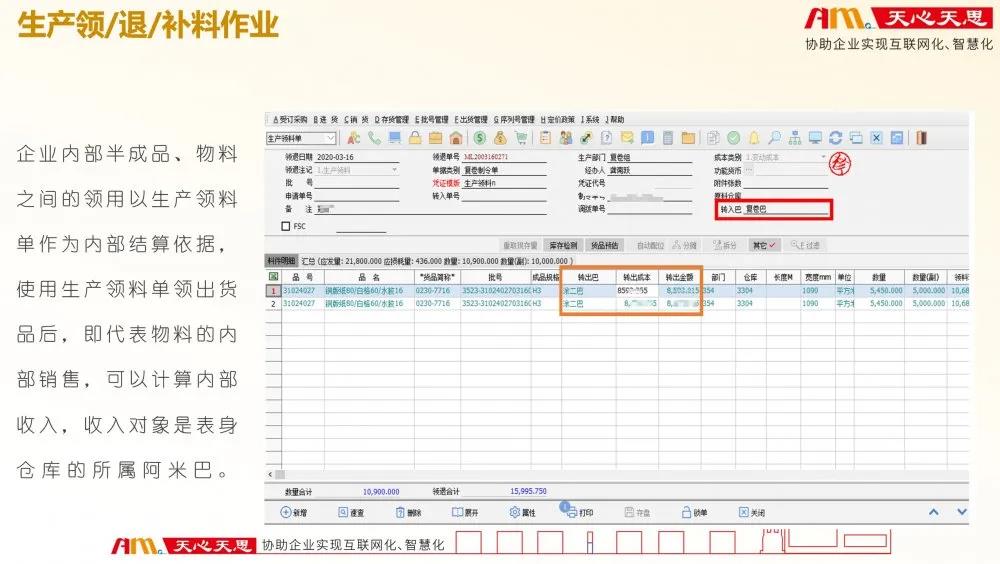Click the yellow bell toolbar icon
Viewport: 1000px width, 564px height.
pos(754,138)
